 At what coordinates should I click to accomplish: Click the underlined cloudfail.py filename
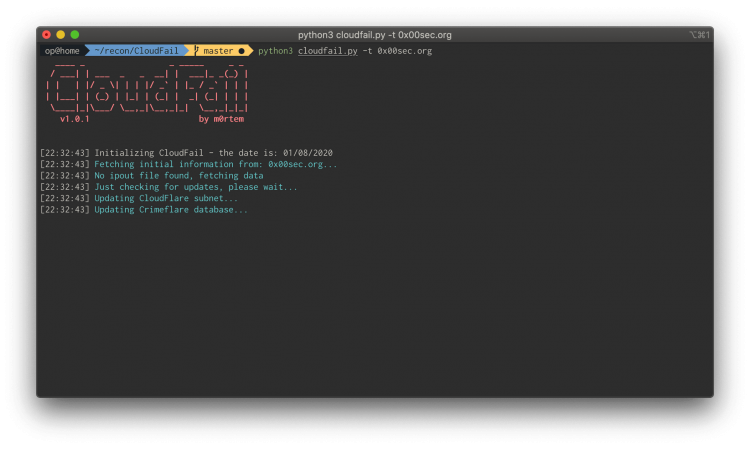(x=328, y=51)
